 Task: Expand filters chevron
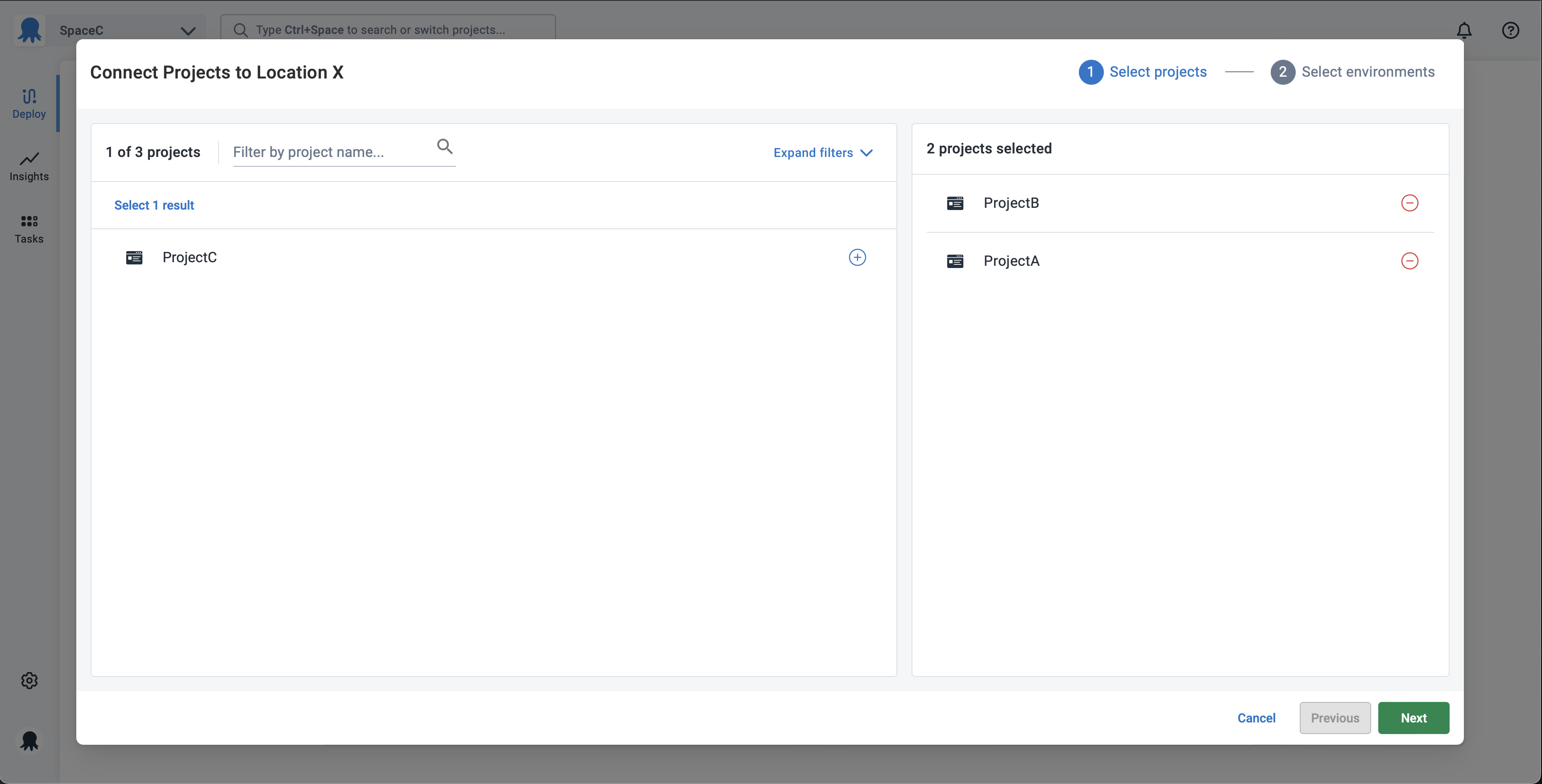click(866, 153)
